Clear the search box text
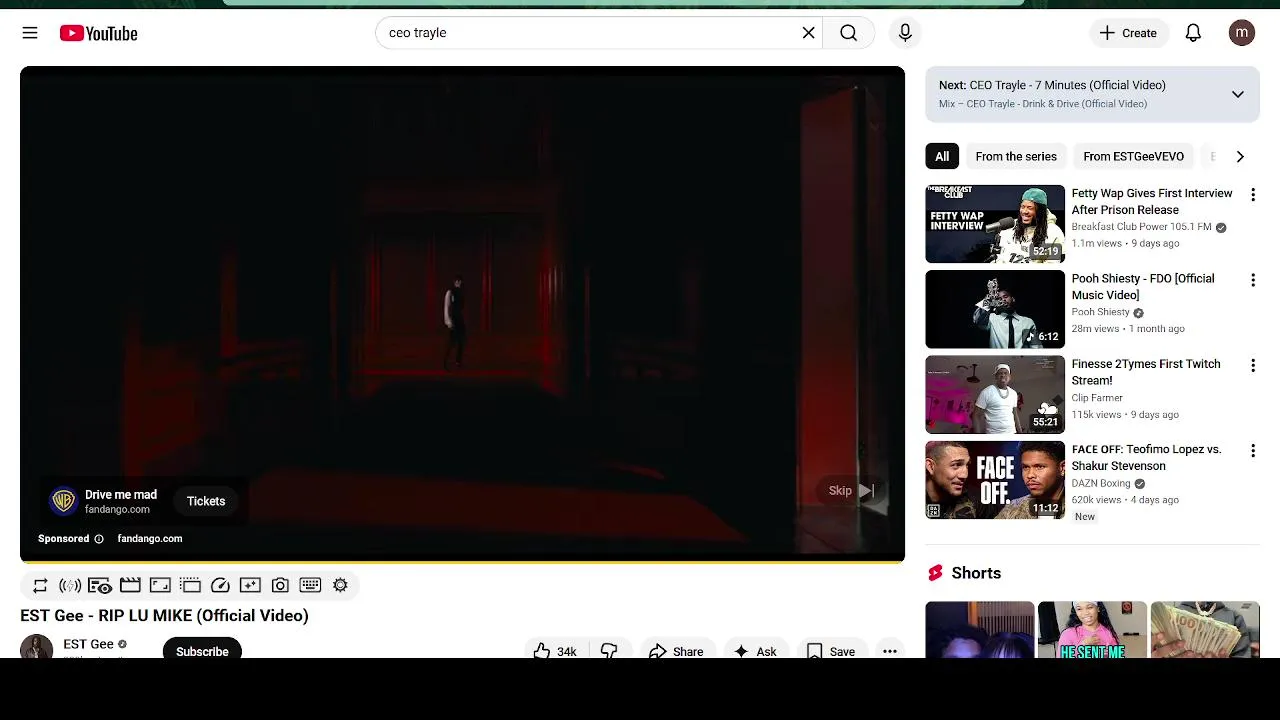 pos(808,33)
